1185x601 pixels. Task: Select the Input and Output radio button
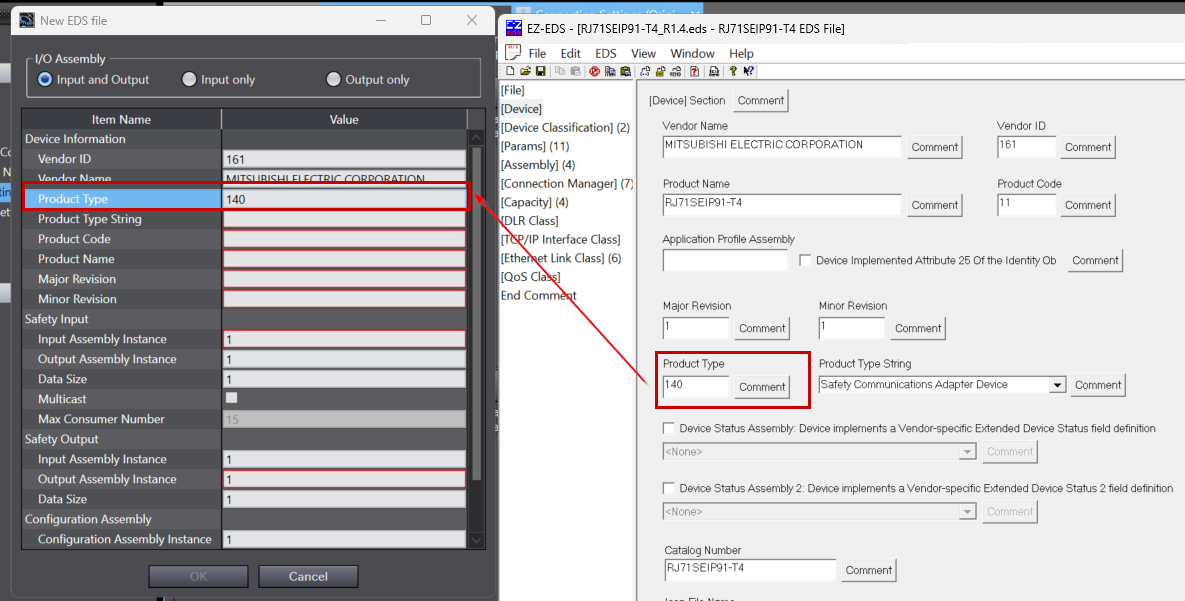45,79
